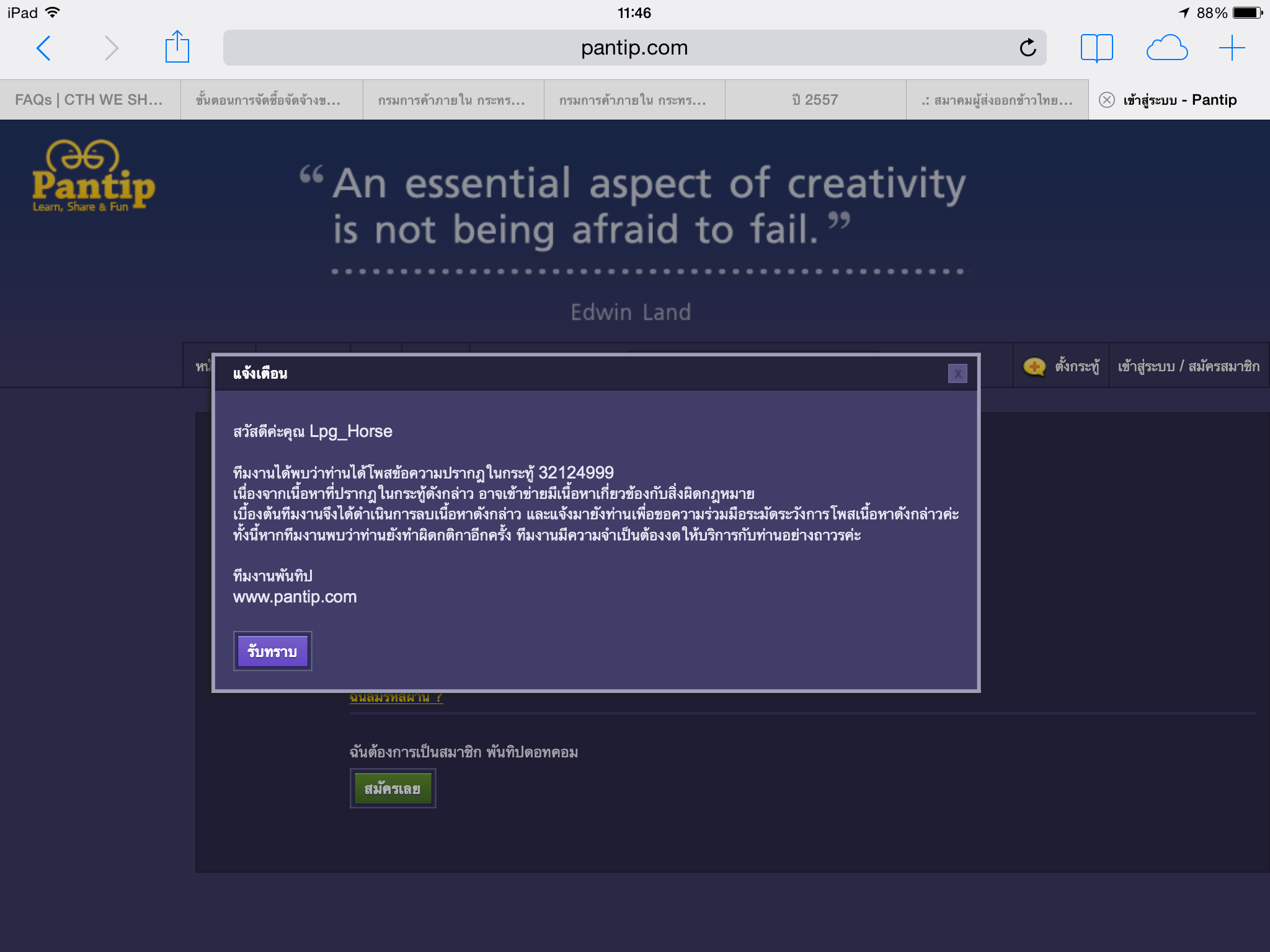This screenshot has width=1270, height=952.
Task: Add a new tab with plus icon
Action: click(x=1232, y=48)
